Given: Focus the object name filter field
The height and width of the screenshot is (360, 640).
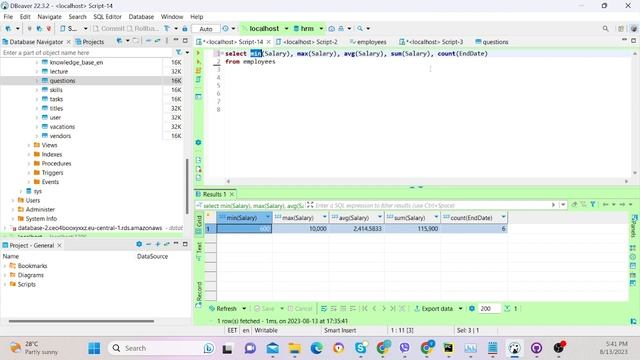Looking at the screenshot, I should [x=87, y=53].
